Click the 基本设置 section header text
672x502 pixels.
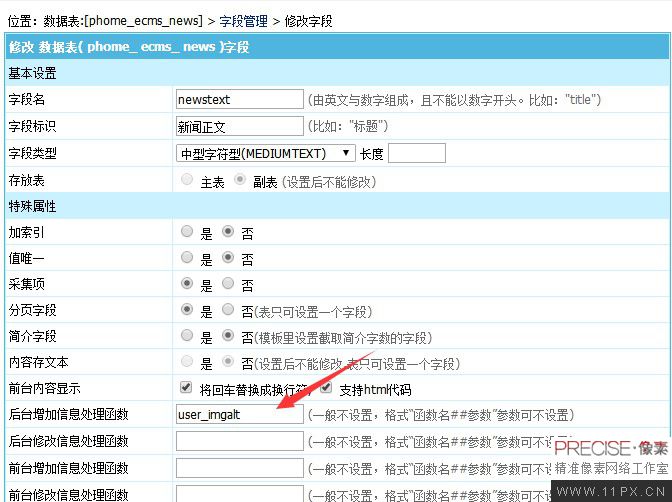[32, 73]
